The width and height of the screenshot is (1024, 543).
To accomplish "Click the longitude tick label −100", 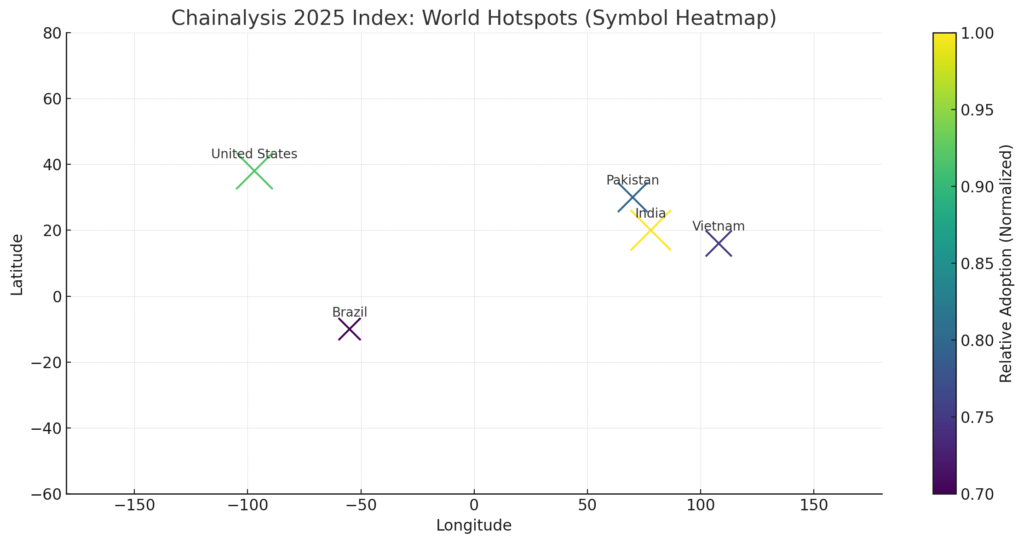I will 248,505.
